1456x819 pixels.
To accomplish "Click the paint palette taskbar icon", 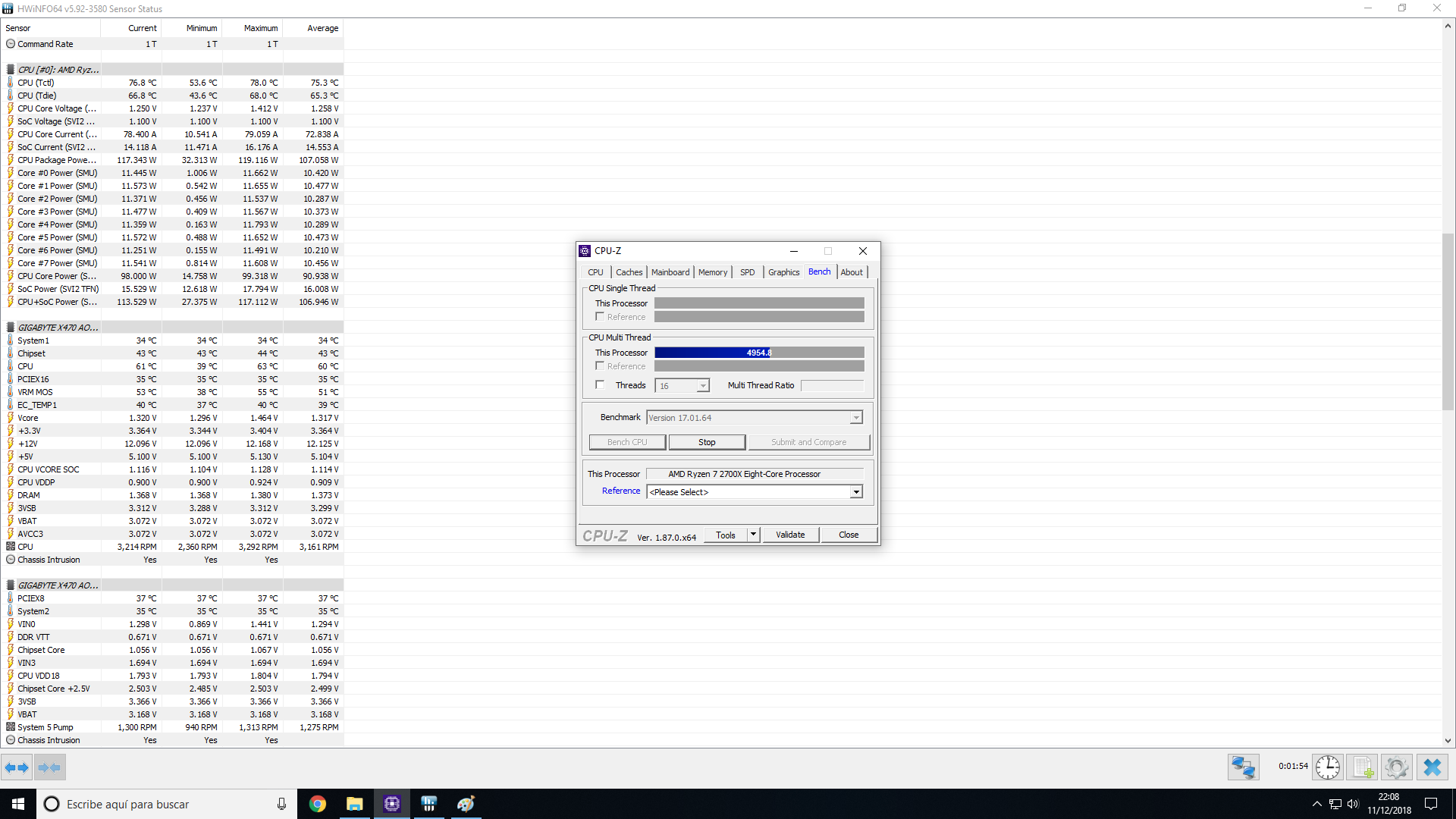I will tap(466, 804).
